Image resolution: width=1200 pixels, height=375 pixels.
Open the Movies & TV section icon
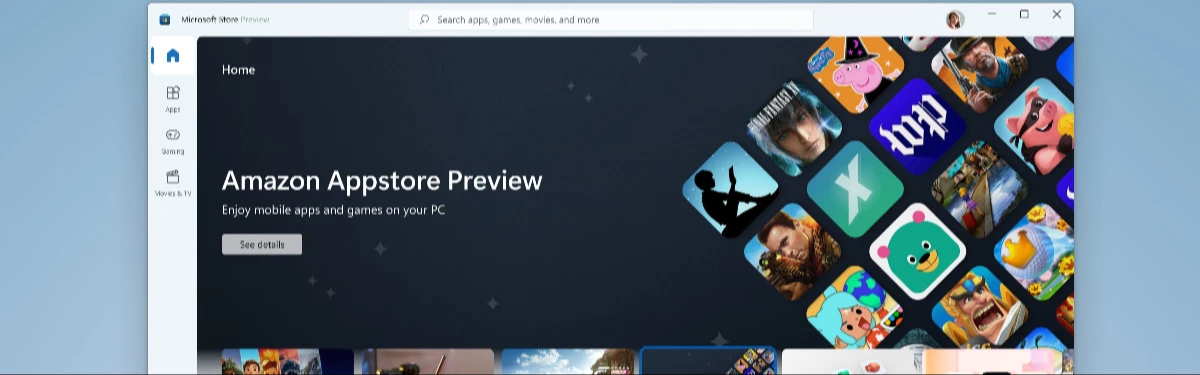click(x=173, y=182)
